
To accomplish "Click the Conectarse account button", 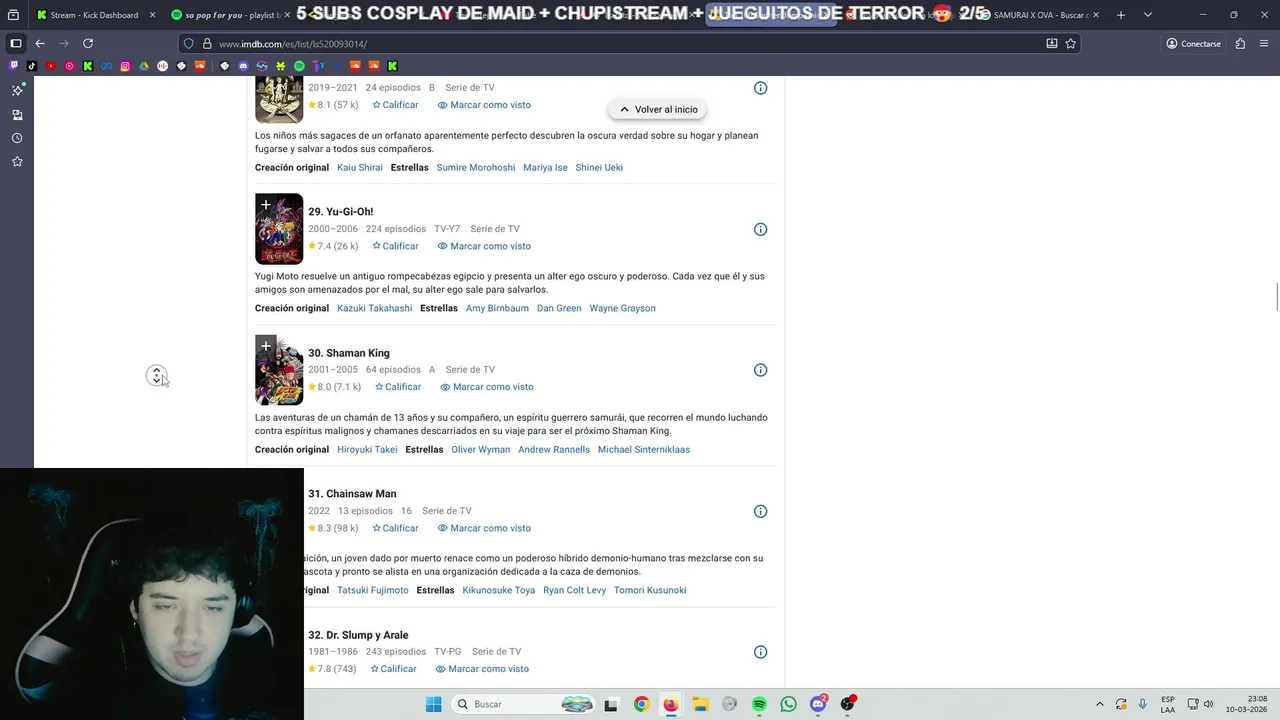I will (x=1193, y=44).
